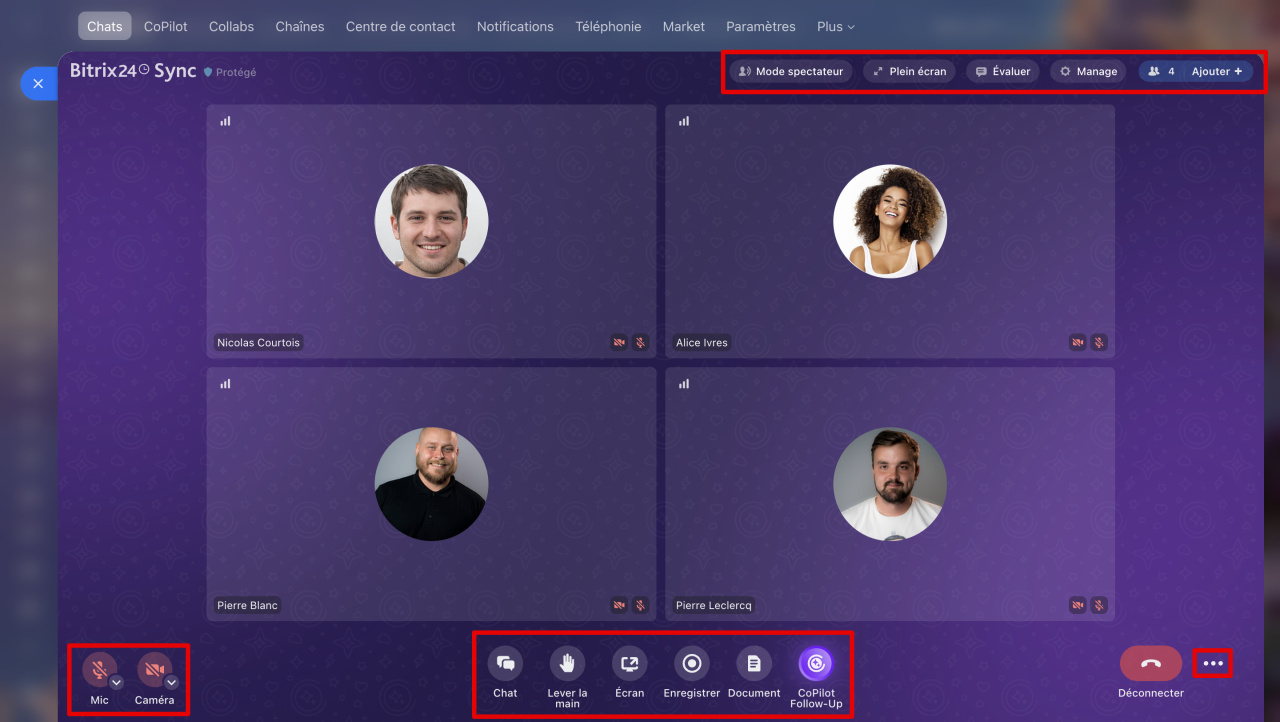Open the Document option

(x=754, y=663)
